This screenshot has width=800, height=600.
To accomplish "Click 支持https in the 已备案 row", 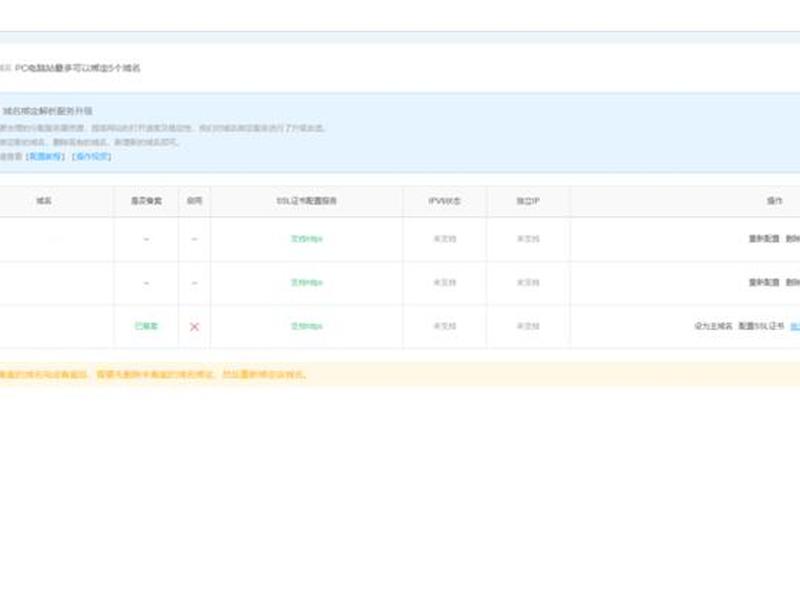I will click(307, 326).
